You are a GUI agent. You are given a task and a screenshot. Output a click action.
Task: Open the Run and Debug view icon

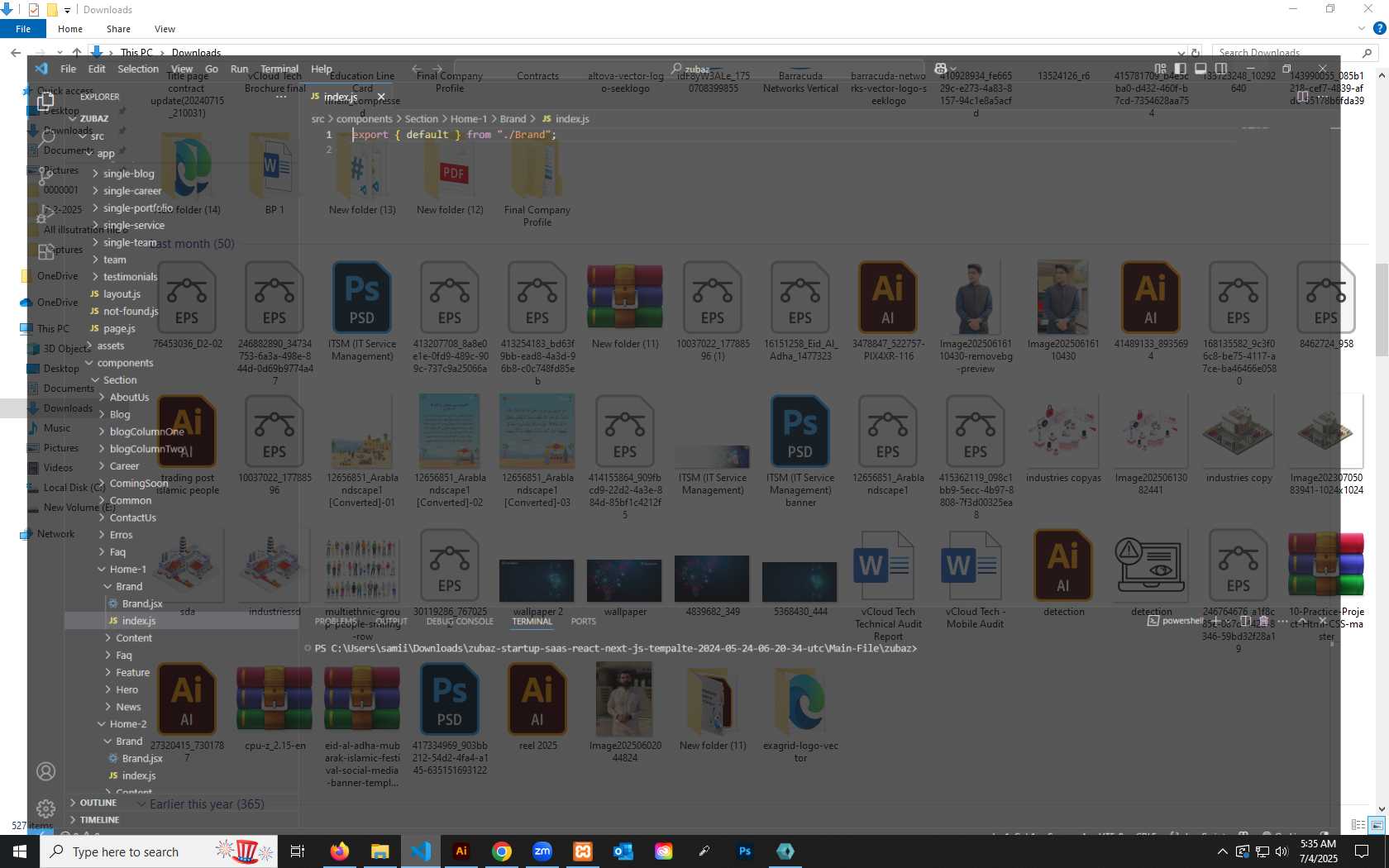45,213
